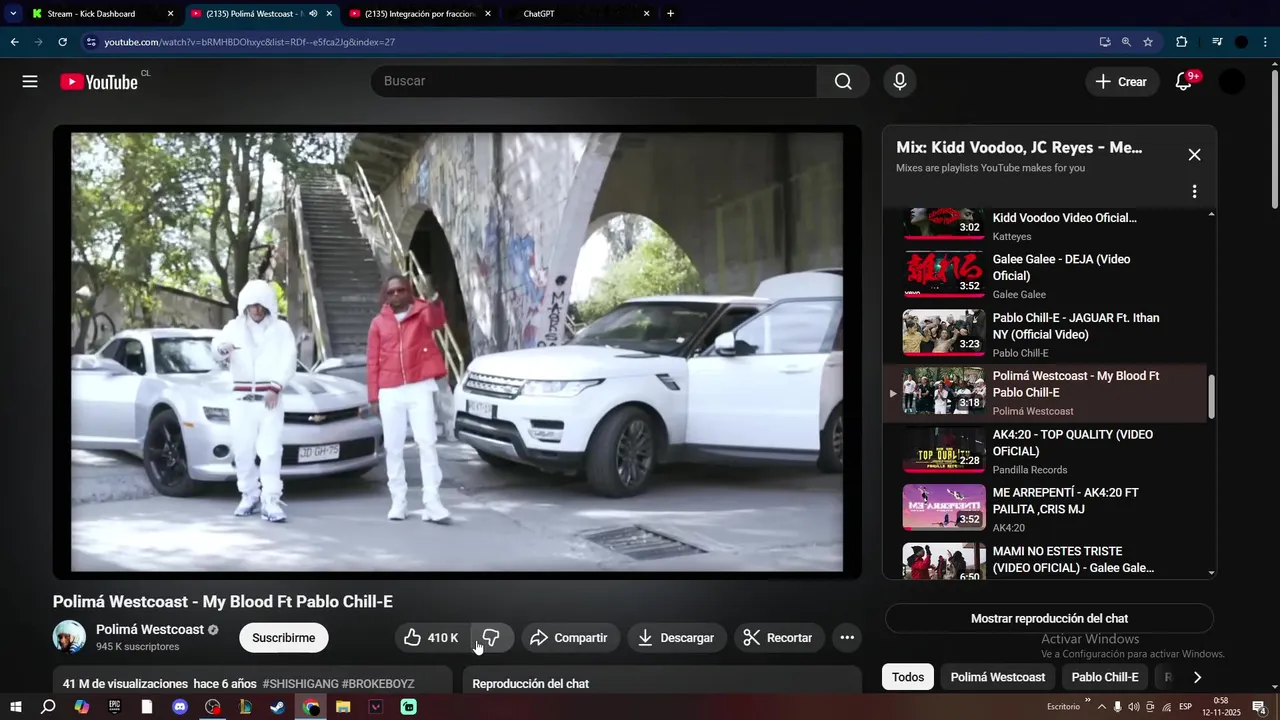The width and height of the screenshot is (1280, 720).
Task: Close the Mix playlist panel
Action: [1194, 155]
